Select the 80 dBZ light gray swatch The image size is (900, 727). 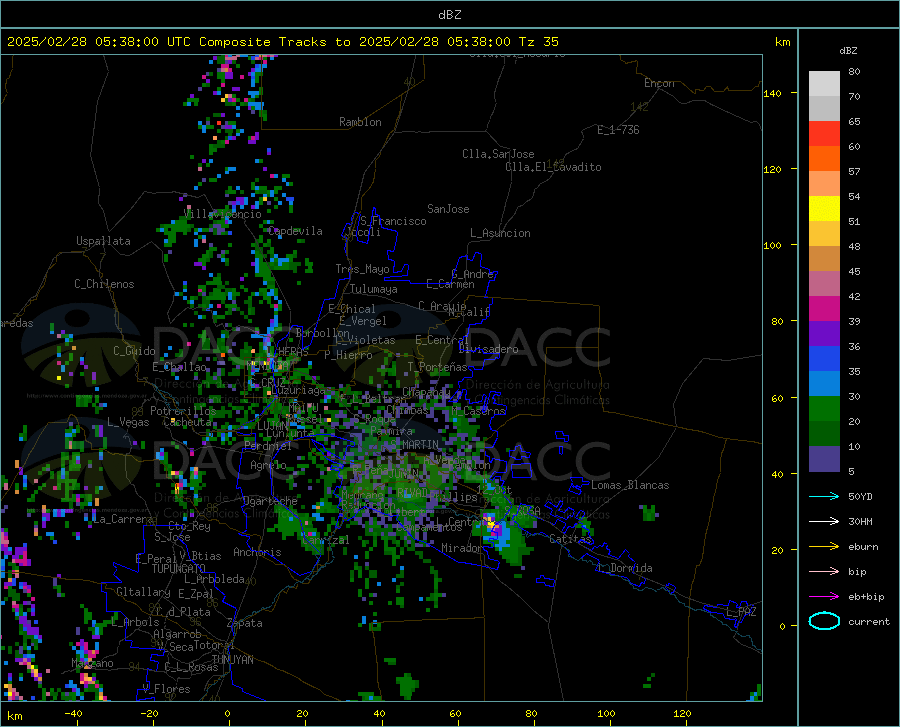click(x=824, y=84)
